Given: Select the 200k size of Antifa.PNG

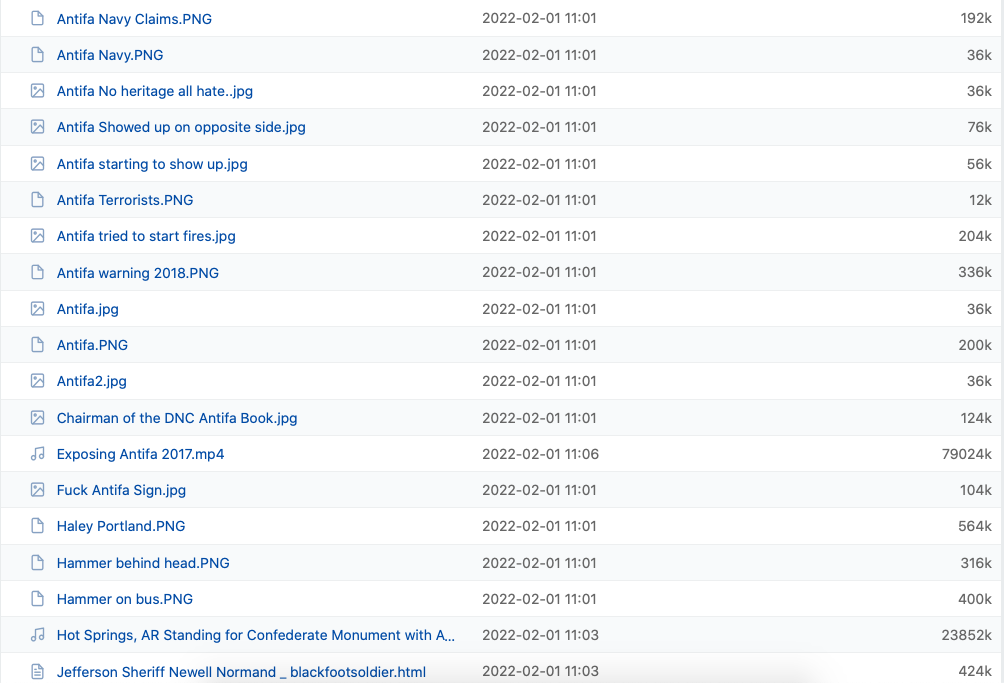Looking at the screenshot, I should click(x=975, y=345).
